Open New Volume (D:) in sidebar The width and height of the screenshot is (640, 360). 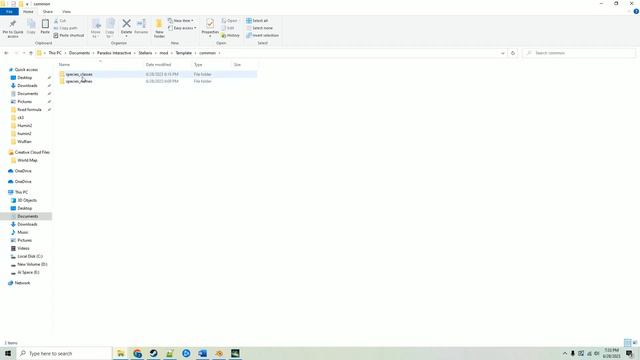pyautogui.click(x=32, y=264)
